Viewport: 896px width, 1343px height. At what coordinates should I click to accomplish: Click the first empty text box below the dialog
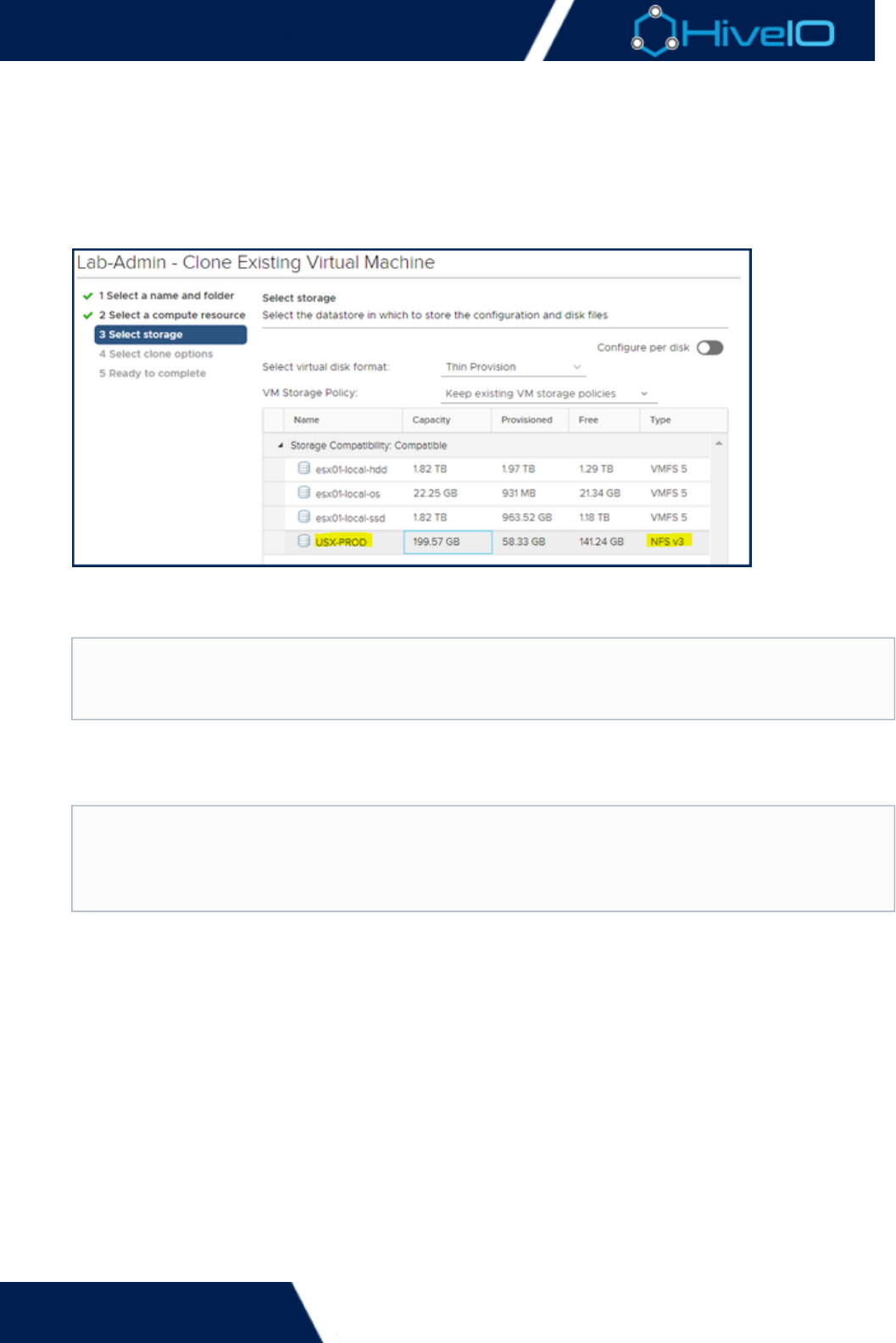pyautogui.click(x=483, y=678)
